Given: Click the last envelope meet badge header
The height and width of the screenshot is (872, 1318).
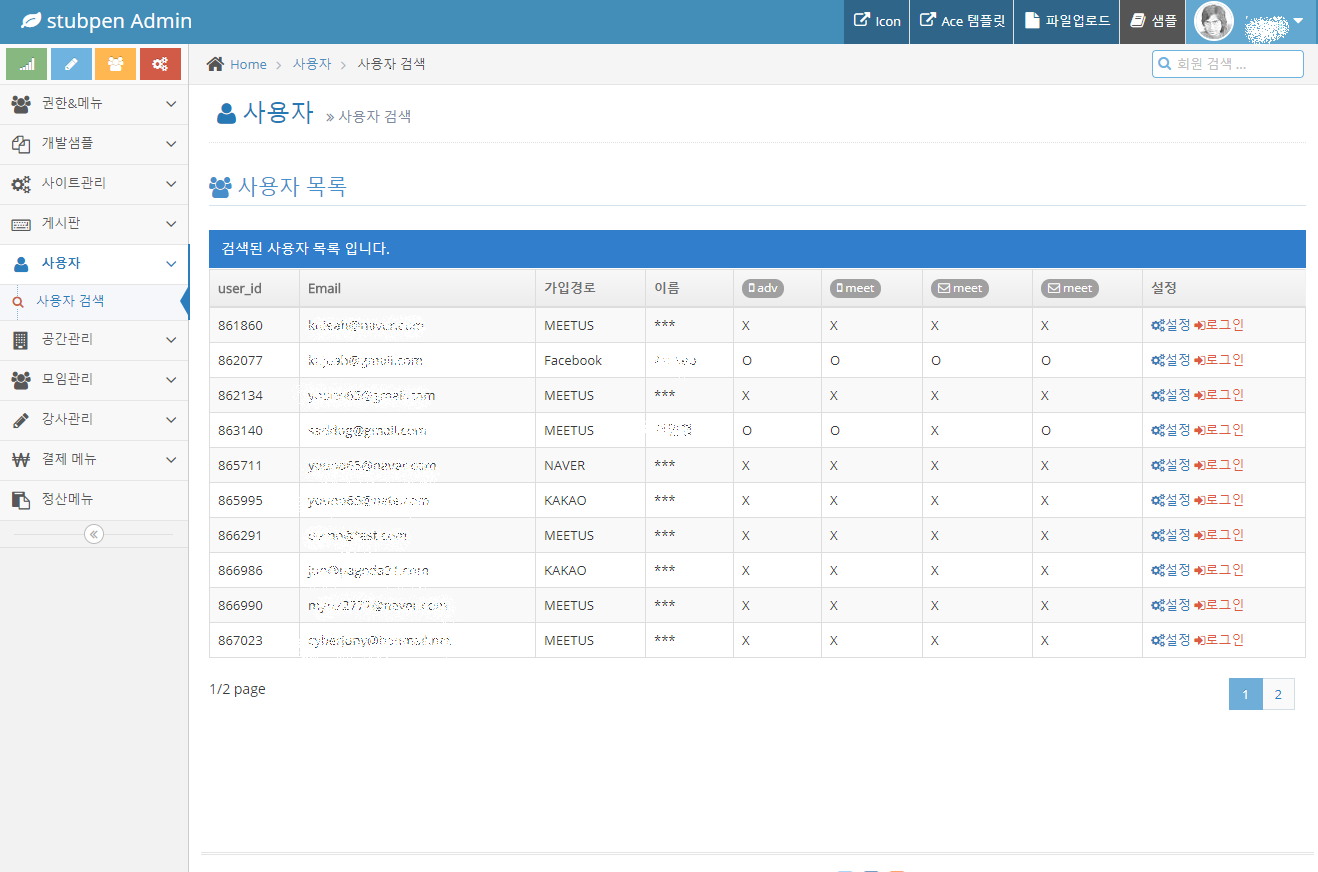Looking at the screenshot, I should pos(1070,288).
